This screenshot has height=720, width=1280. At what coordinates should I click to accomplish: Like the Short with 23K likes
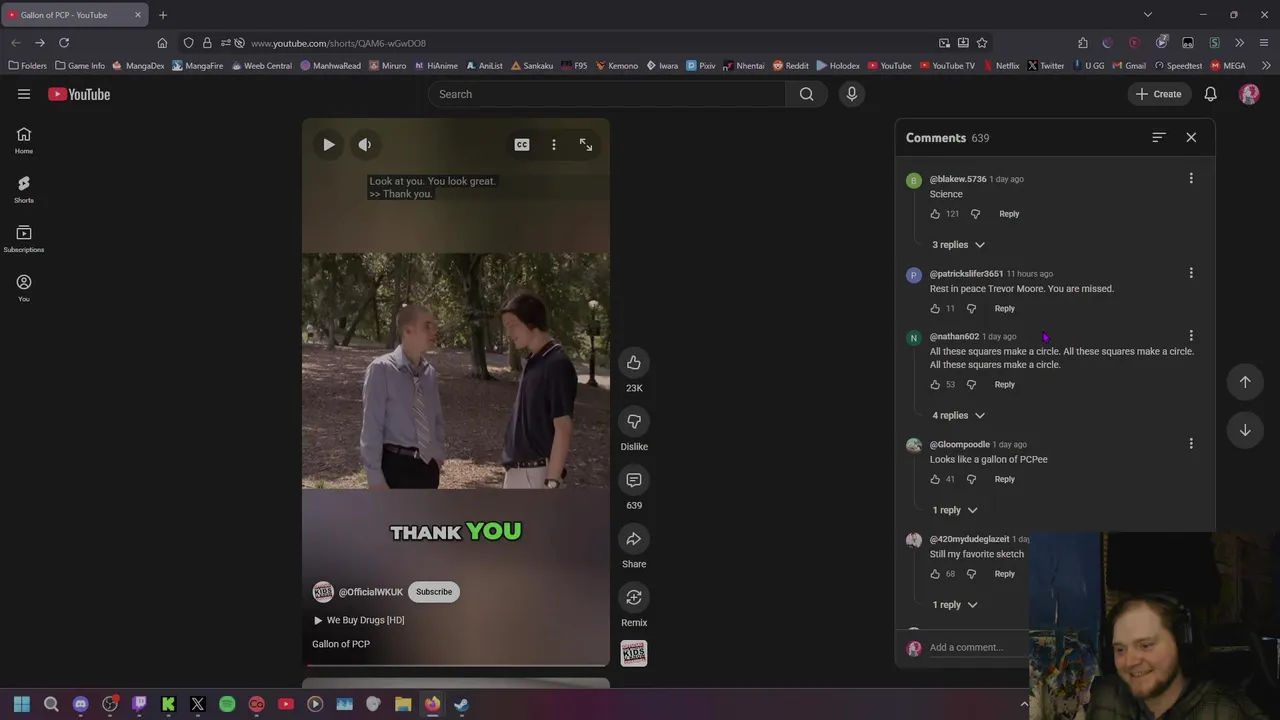pyautogui.click(x=634, y=362)
